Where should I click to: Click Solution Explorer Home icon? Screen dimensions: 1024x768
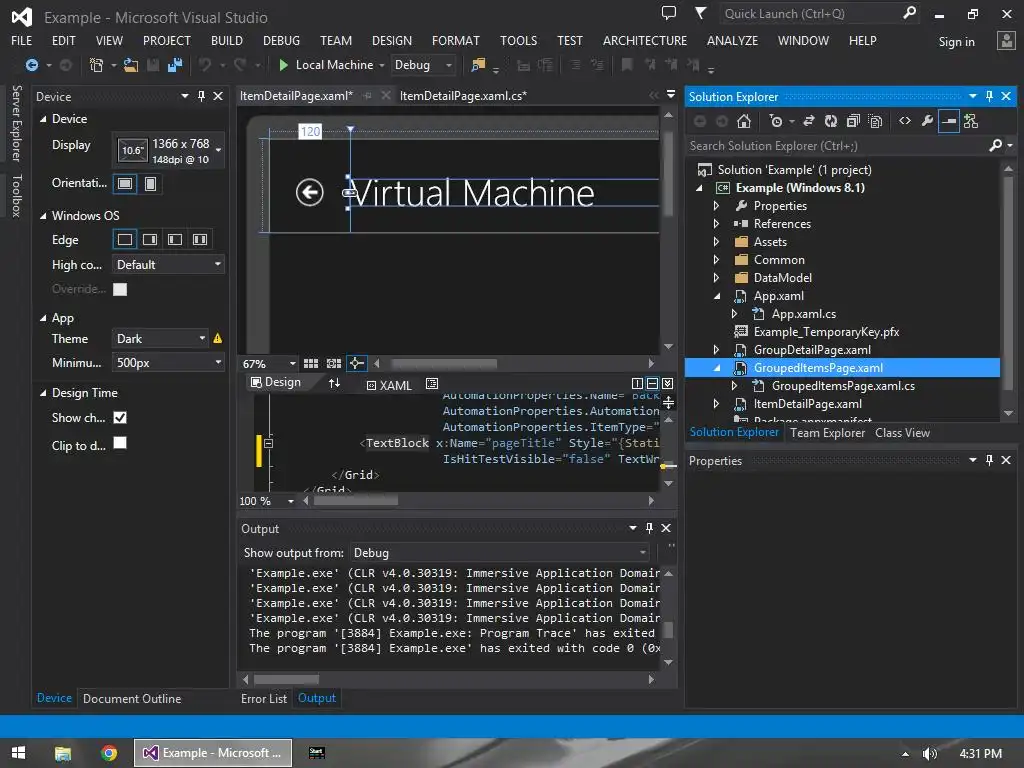pos(744,121)
